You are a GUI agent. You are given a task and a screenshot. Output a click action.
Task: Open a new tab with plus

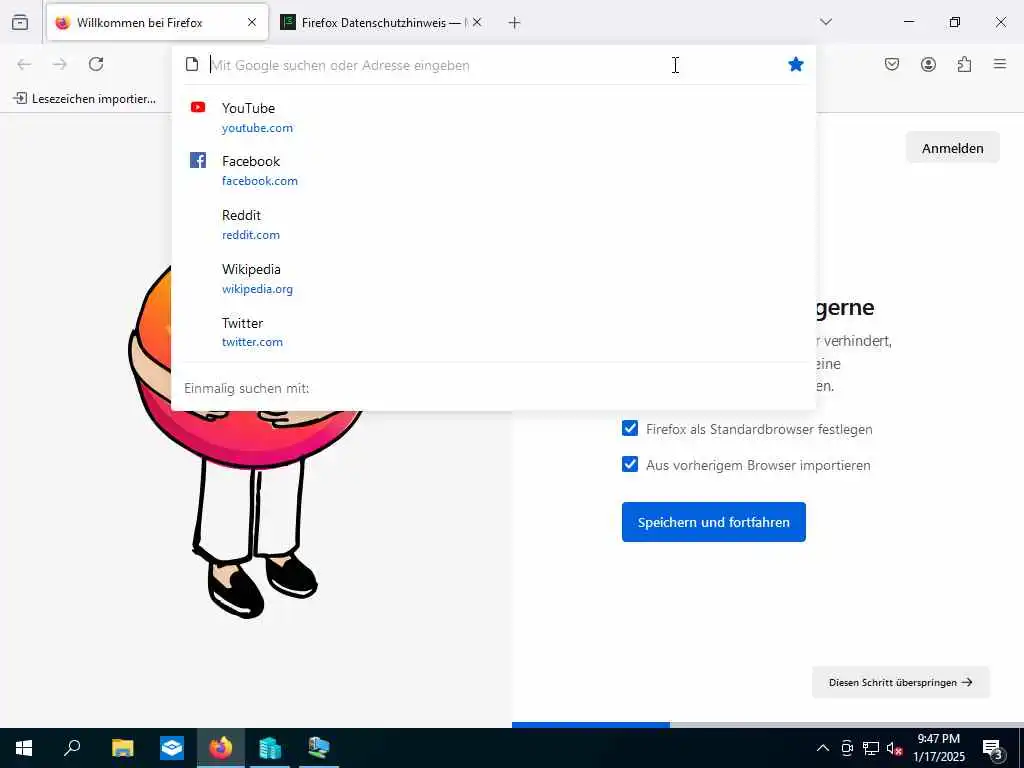click(515, 23)
